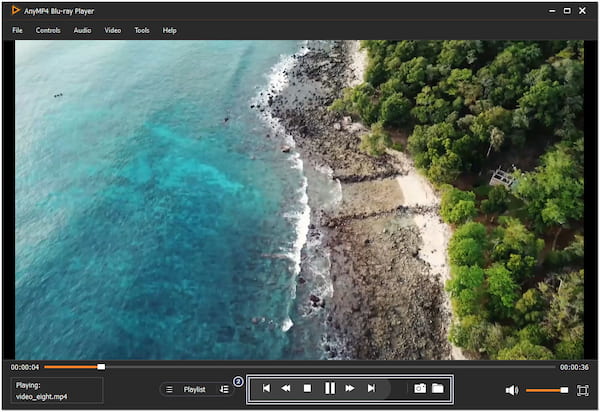This screenshot has height=412, width=600.
Task: Click the playlist sort order icon
Action: coord(224,389)
